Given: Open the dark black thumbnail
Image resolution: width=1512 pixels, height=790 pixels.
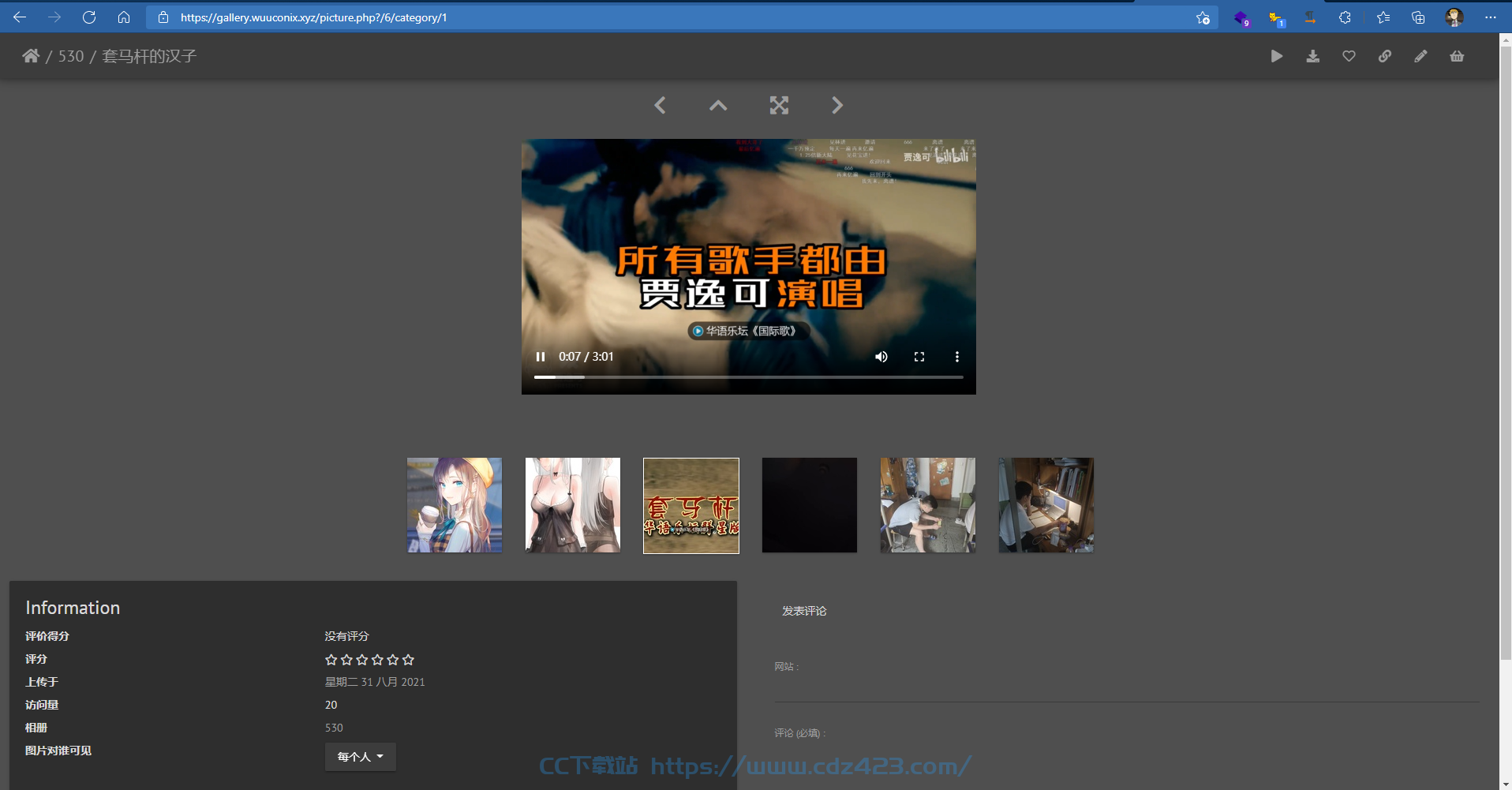Looking at the screenshot, I should click(x=810, y=505).
